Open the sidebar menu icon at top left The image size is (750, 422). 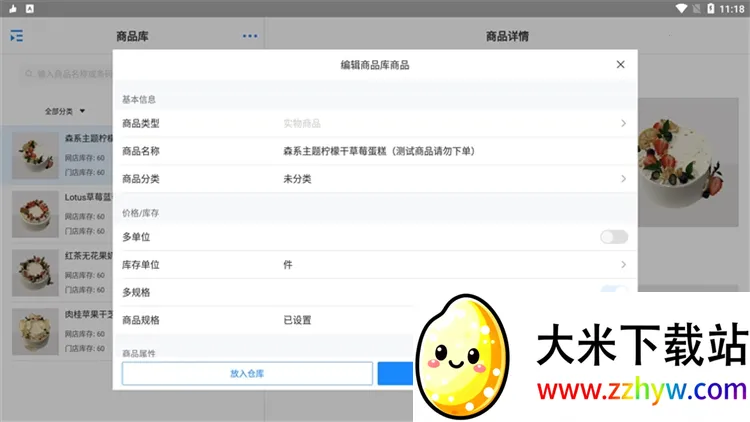pos(16,37)
